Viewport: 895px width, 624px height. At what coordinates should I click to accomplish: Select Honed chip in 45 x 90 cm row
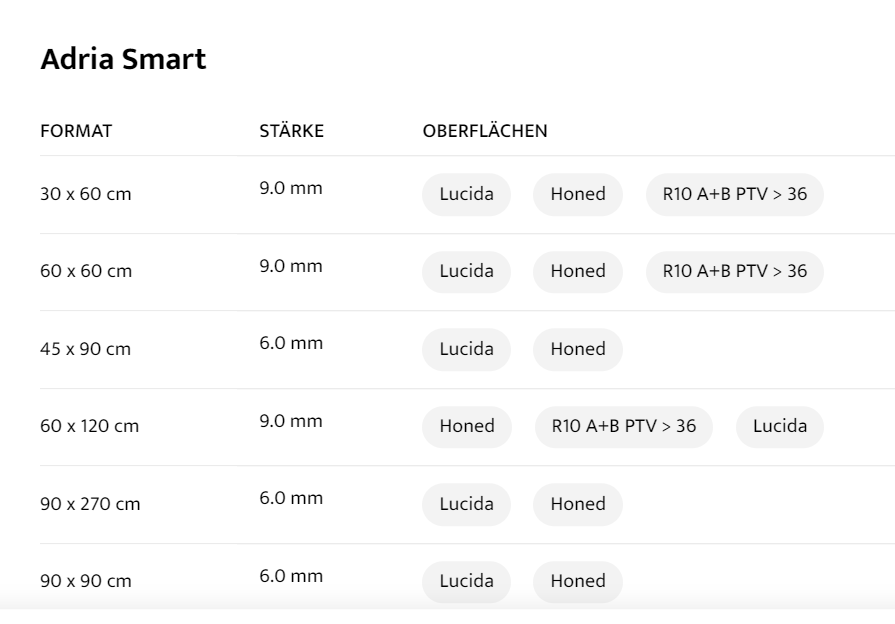(x=577, y=349)
